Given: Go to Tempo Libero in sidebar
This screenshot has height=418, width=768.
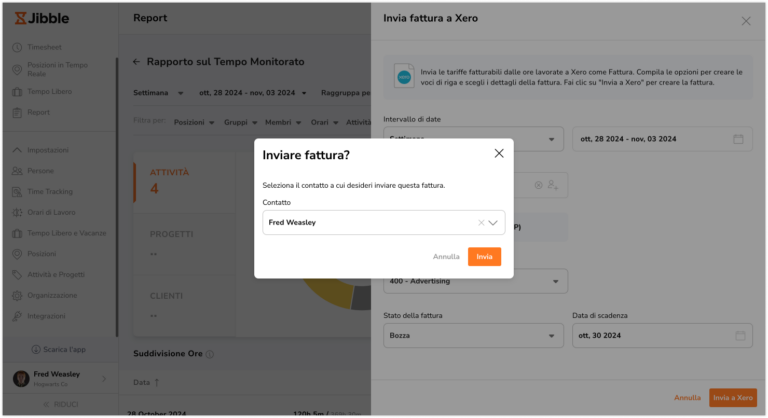Looking at the screenshot, I should [x=49, y=92].
